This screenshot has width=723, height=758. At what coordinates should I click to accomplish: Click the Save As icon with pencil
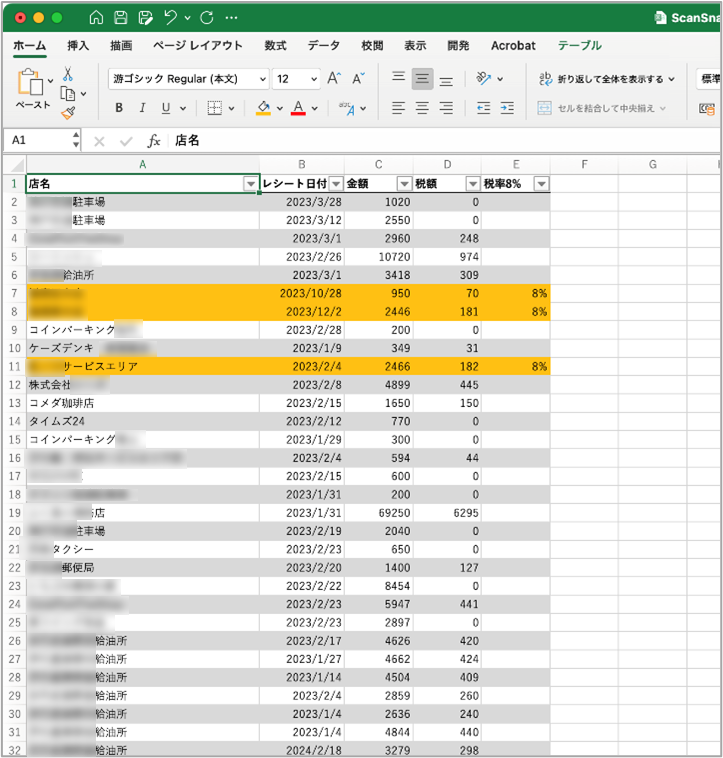coord(145,18)
